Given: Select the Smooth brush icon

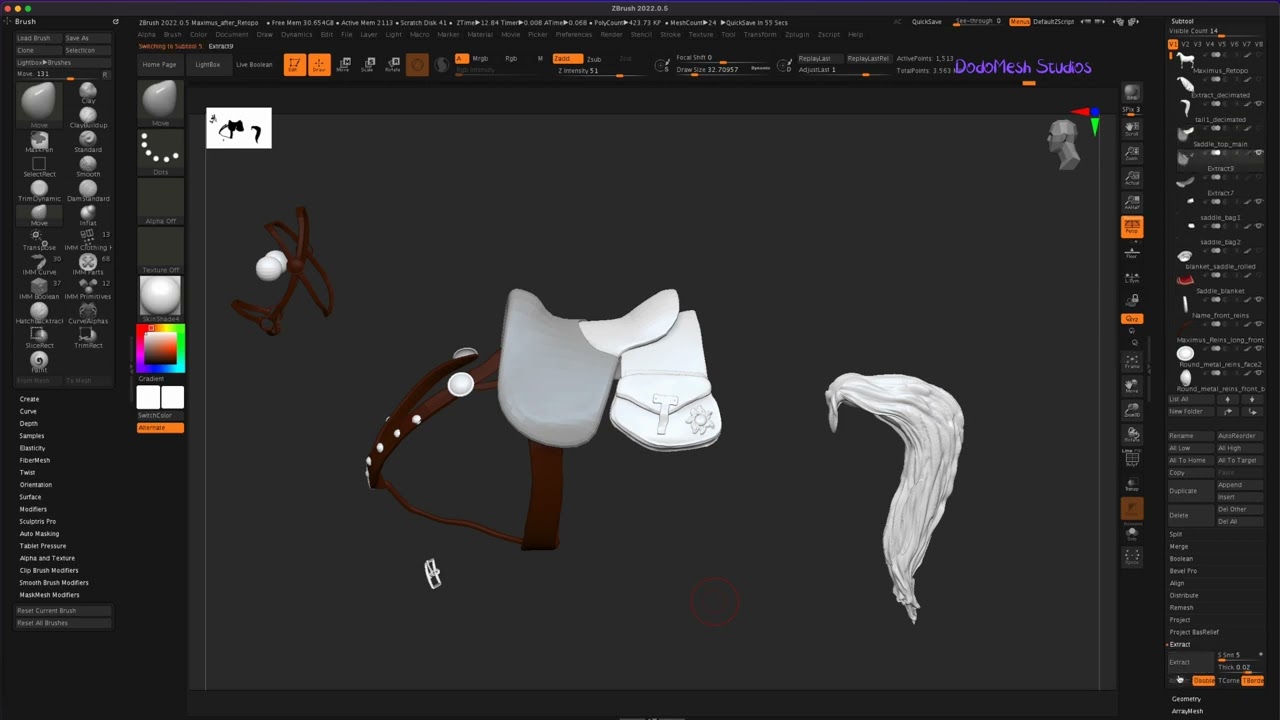Looking at the screenshot, I should (88, 165).
